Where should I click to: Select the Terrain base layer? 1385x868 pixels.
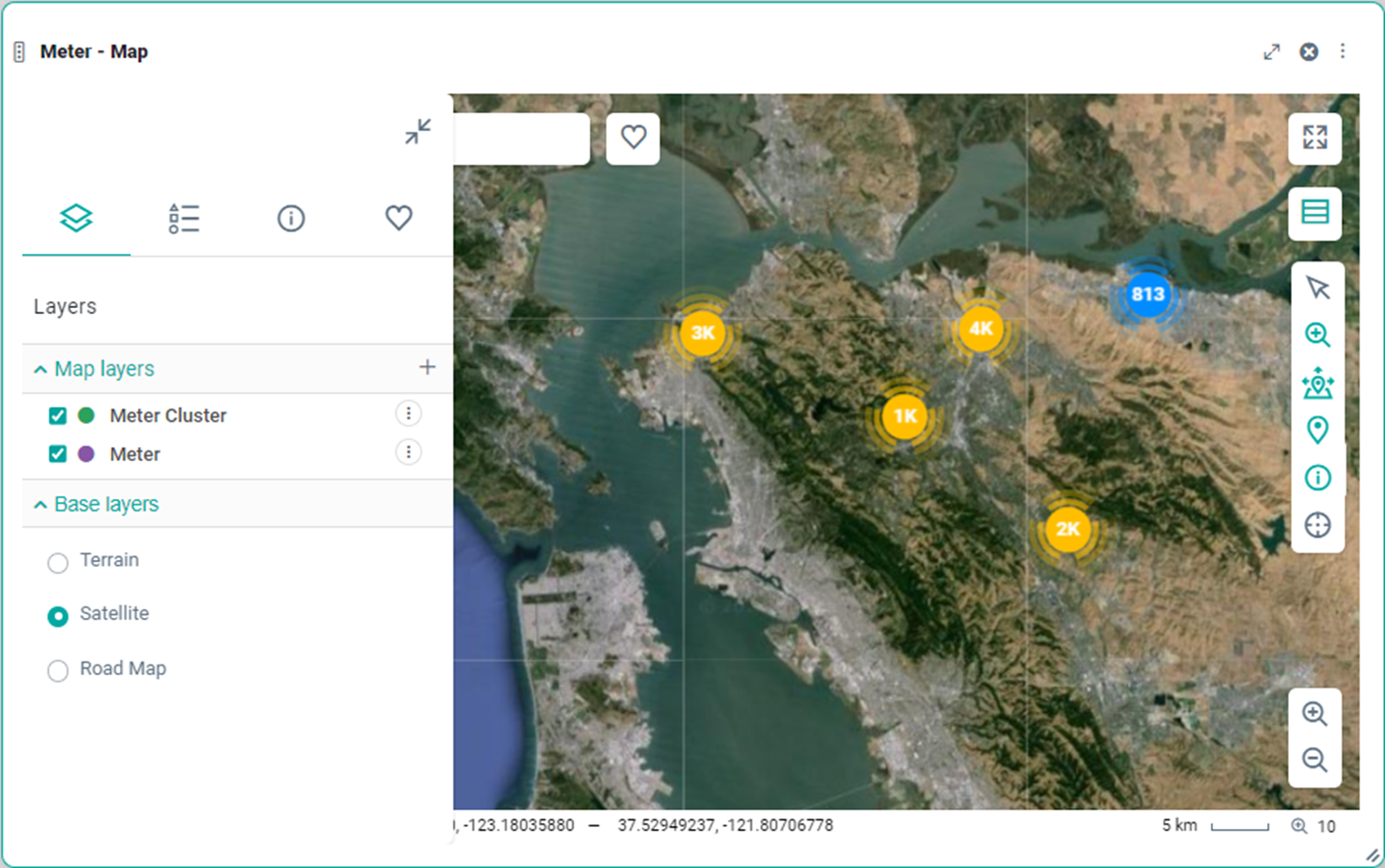click(x=58, y=563)
